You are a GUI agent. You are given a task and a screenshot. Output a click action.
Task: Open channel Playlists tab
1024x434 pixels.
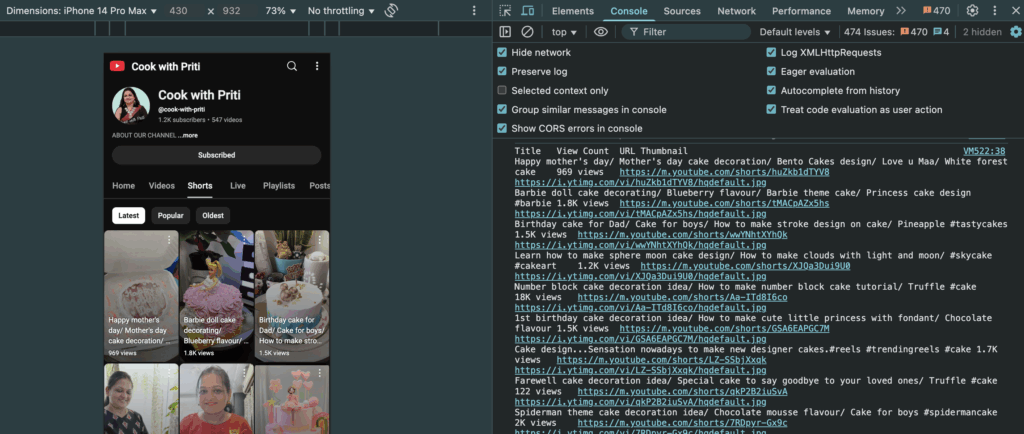click(x=279, y=185)
